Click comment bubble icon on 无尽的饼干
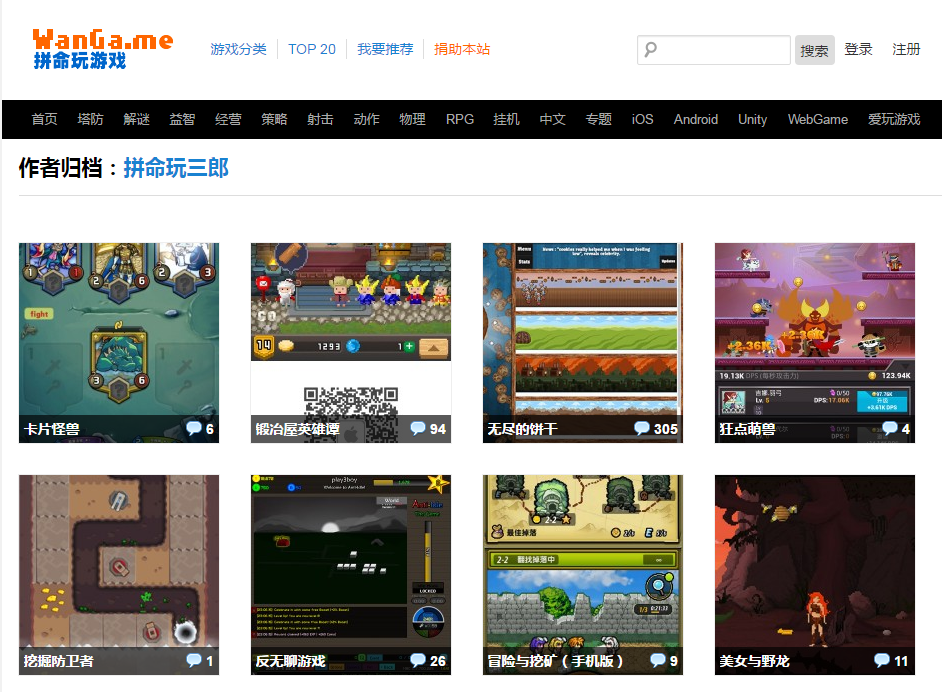 [642, 429]
